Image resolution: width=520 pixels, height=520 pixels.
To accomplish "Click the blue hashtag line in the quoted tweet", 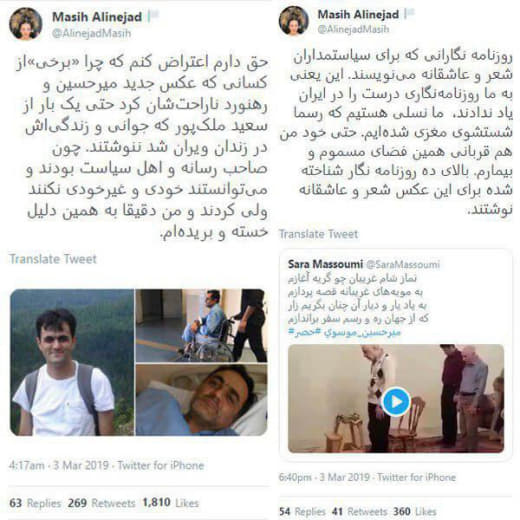I will [x=344, y=332].
